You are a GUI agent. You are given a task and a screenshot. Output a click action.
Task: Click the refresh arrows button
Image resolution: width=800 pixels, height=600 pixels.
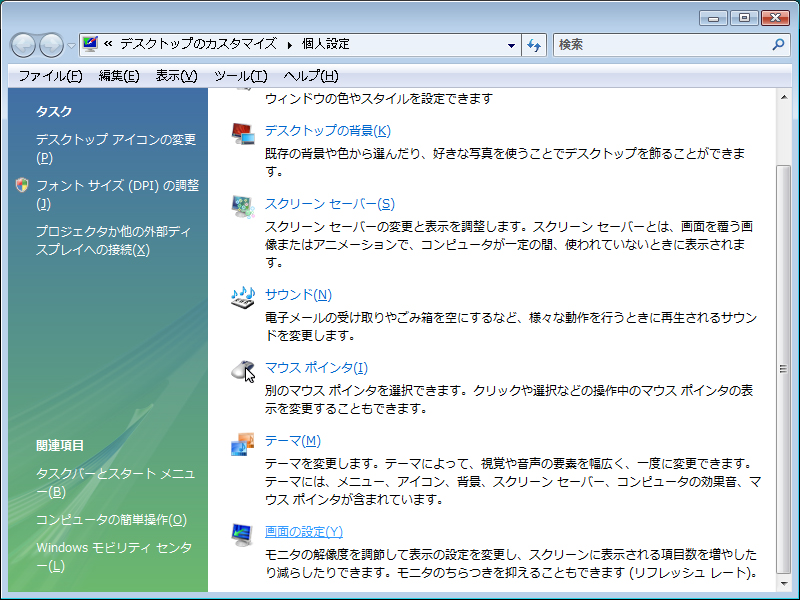(x=534, y=45)
